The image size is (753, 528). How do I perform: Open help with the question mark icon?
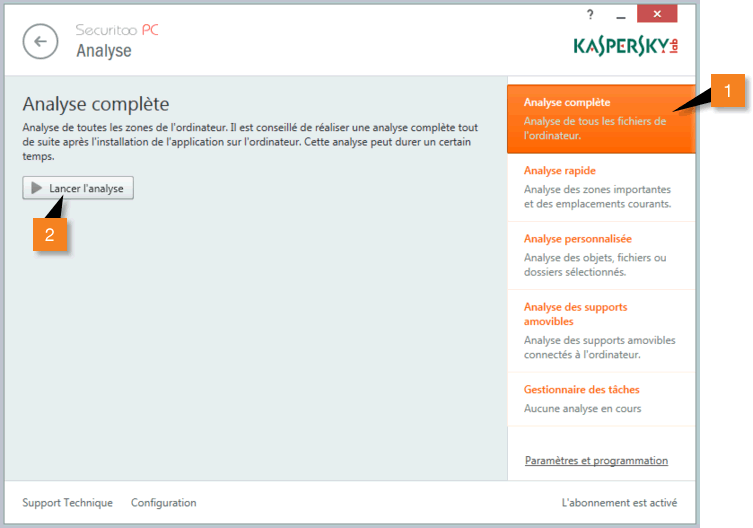pos(590,14)
